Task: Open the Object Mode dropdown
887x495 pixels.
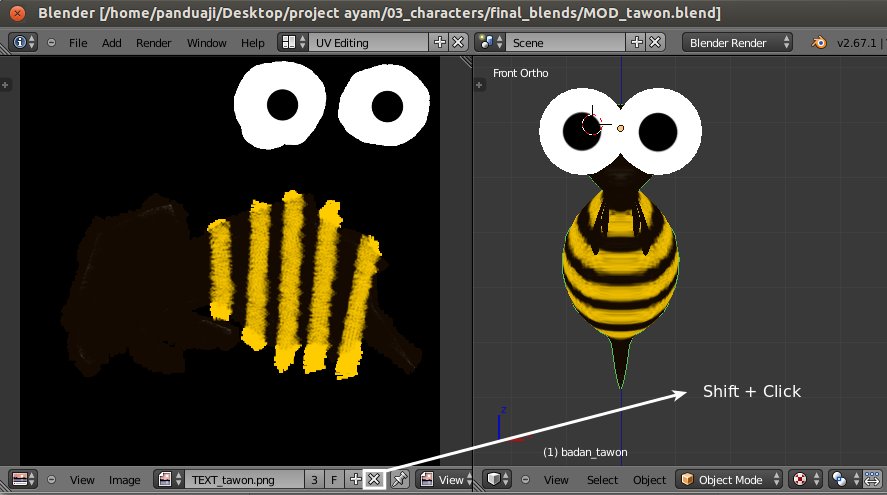Action: point(730,480)
